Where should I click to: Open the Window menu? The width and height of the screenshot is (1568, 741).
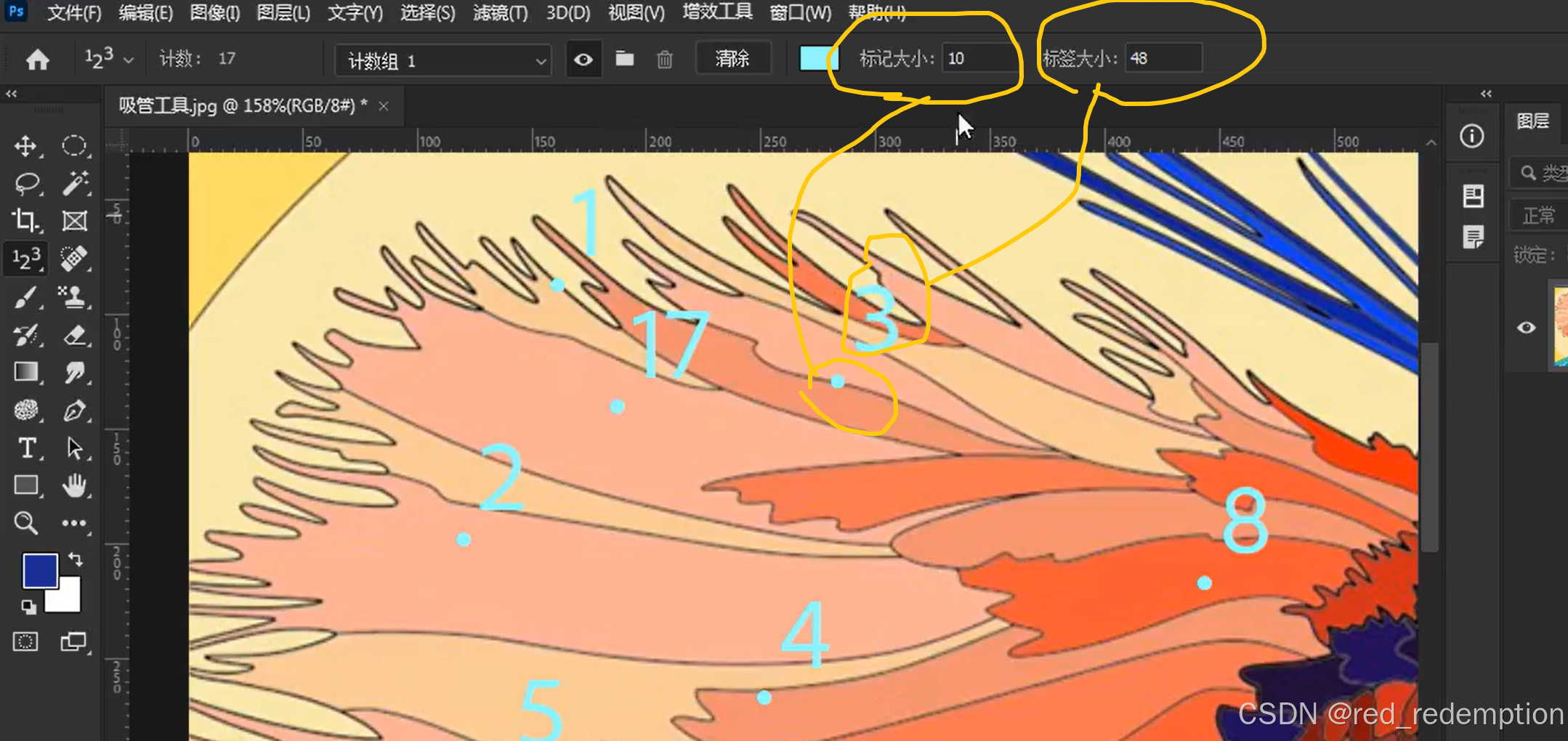tap(800, 13)
